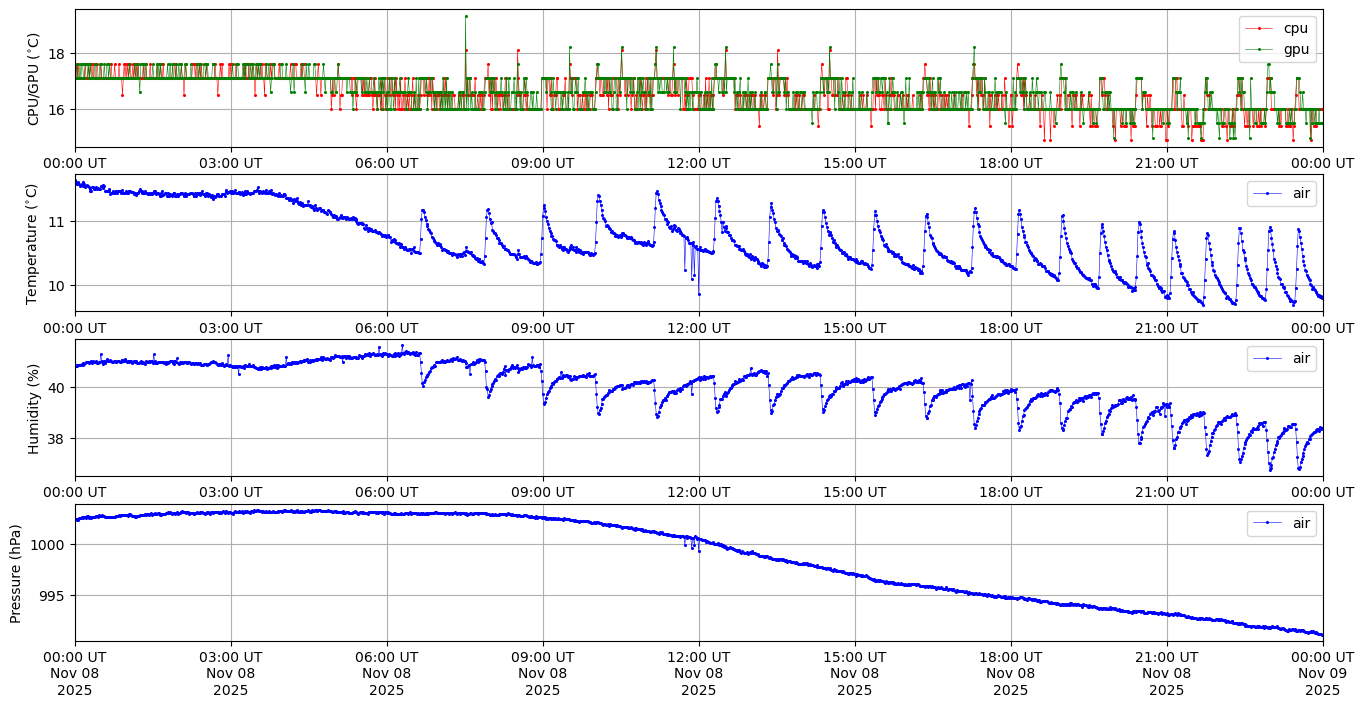Click the CPU/GPU (°C) y-axis label

point(33,79)
